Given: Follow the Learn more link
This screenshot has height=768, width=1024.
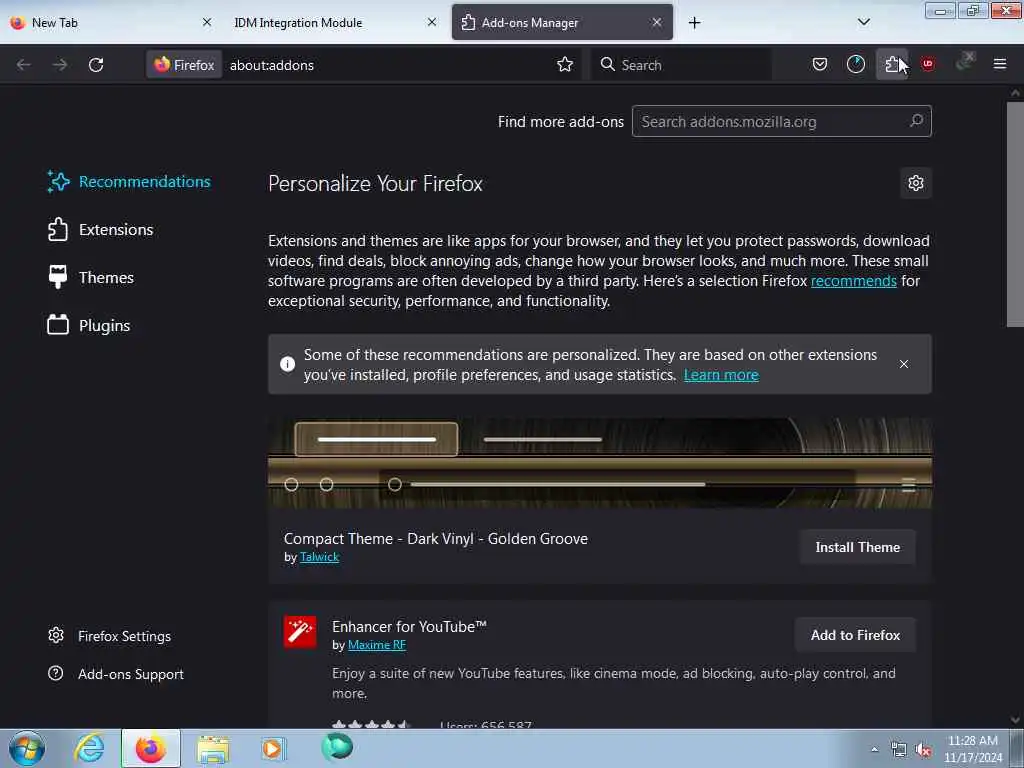Looking at the screenshot, I should [721, 375].
